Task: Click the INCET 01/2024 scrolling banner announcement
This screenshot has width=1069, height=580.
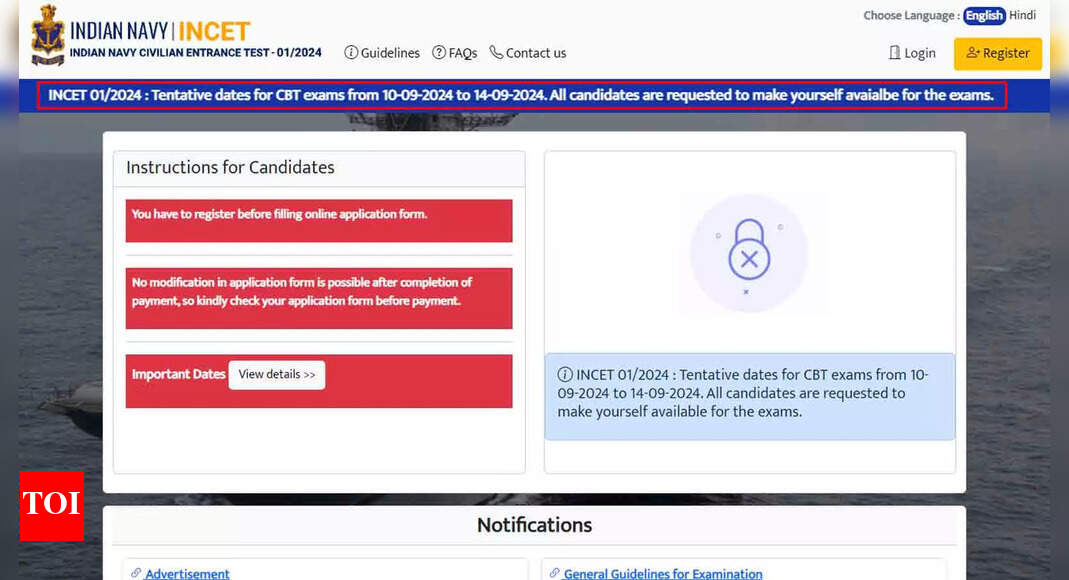Action: click(x=521, y=95)
